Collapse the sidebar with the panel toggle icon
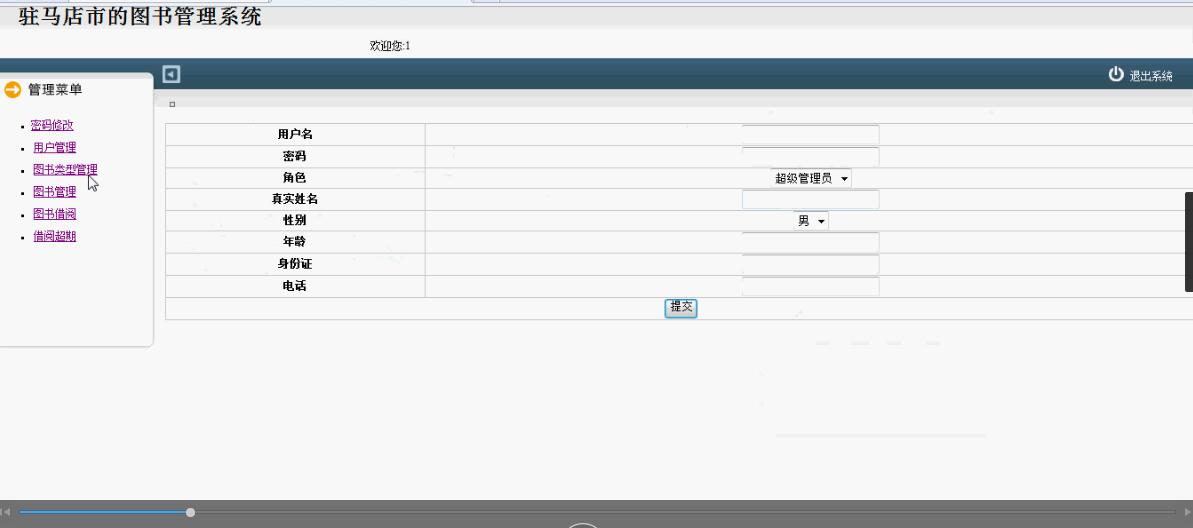This screenshot has height=528, width=1193. coord(171,75)
